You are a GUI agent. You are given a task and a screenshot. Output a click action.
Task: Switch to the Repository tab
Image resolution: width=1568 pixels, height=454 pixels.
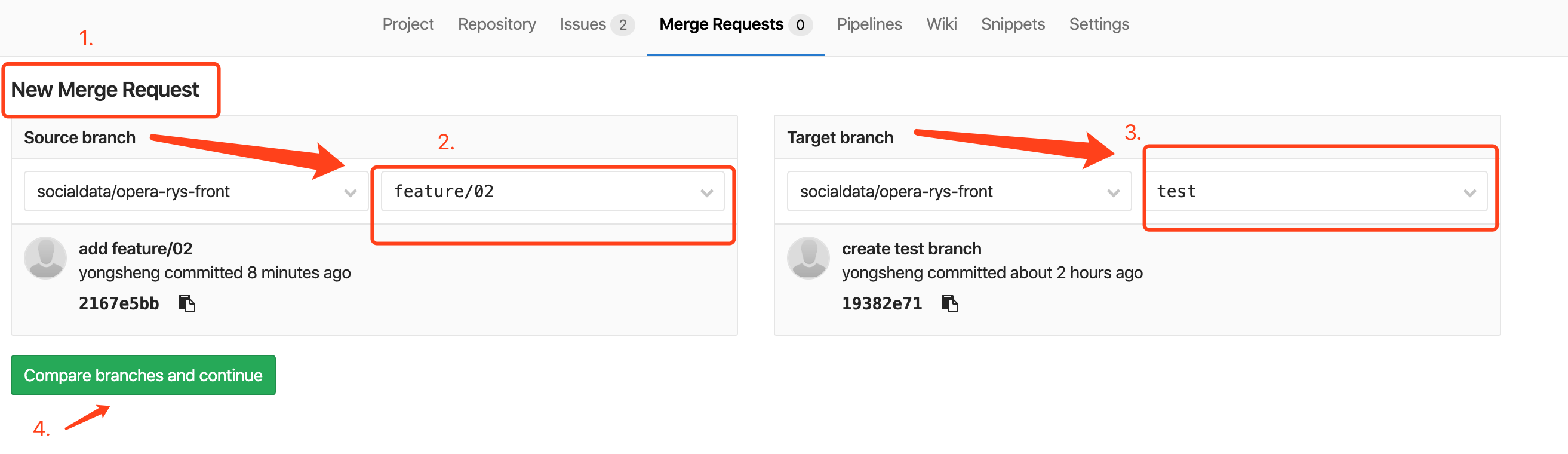[497, 24]
